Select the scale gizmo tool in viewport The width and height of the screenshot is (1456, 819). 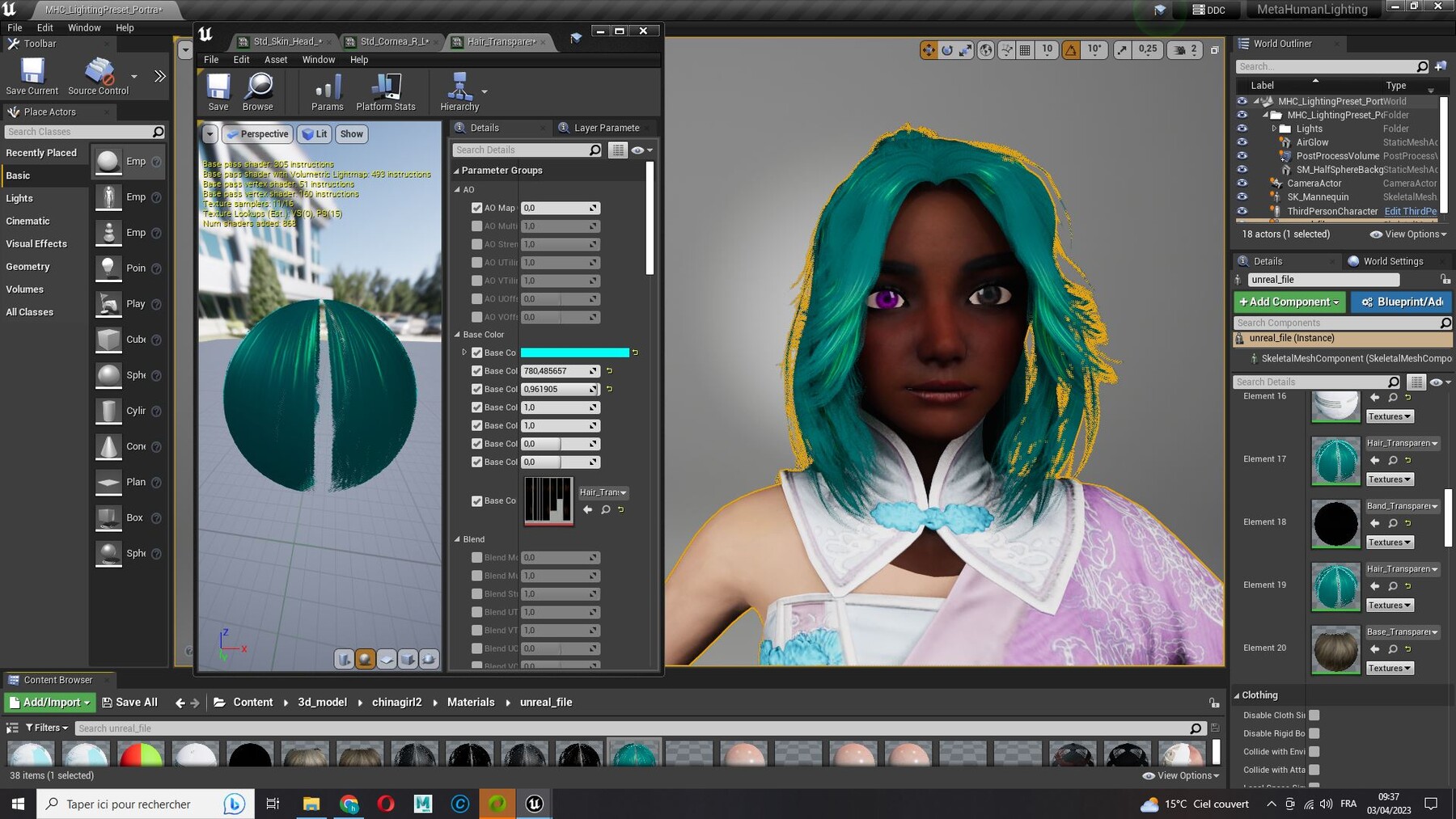click(966, 50)
